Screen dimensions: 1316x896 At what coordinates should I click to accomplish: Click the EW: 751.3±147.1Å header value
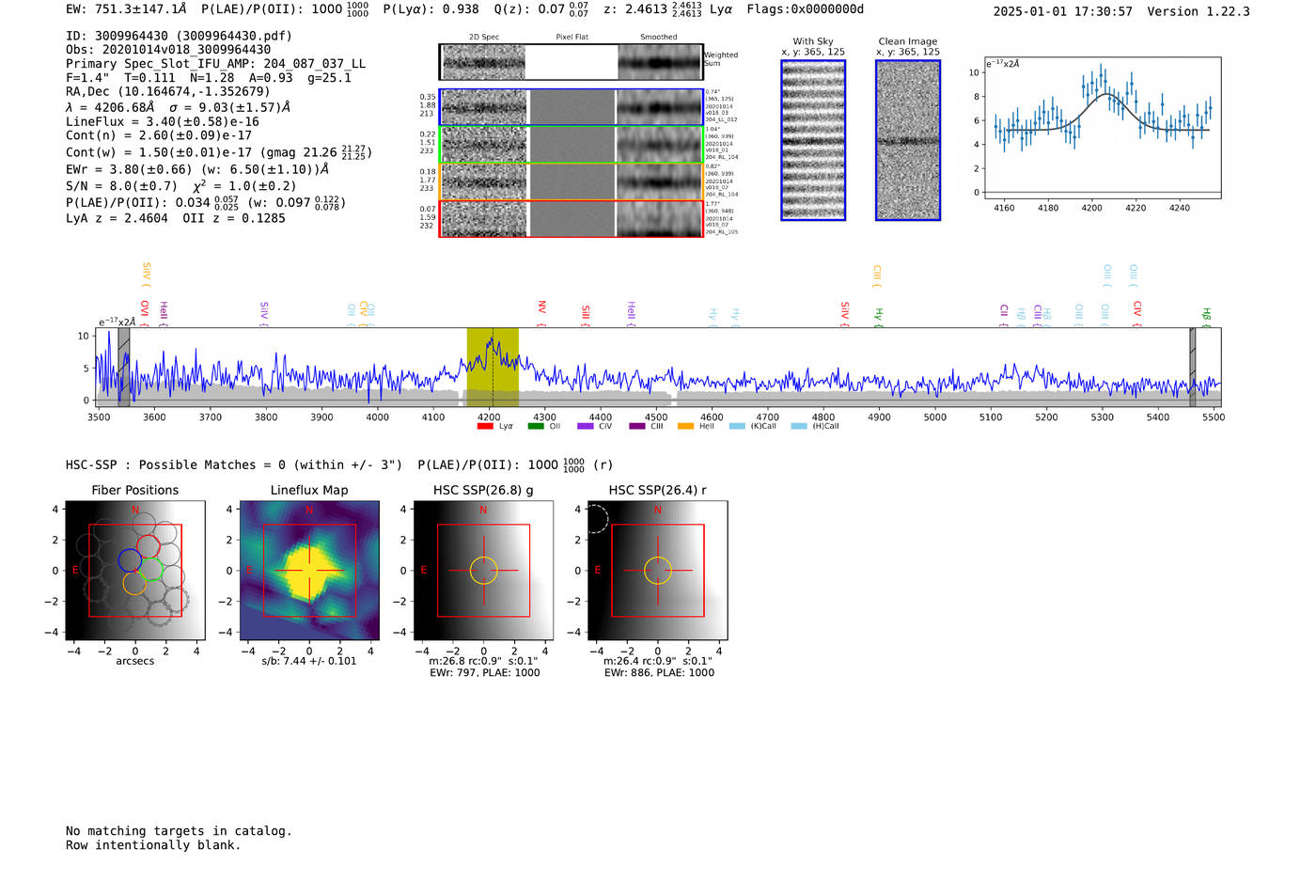click(126, 9)
